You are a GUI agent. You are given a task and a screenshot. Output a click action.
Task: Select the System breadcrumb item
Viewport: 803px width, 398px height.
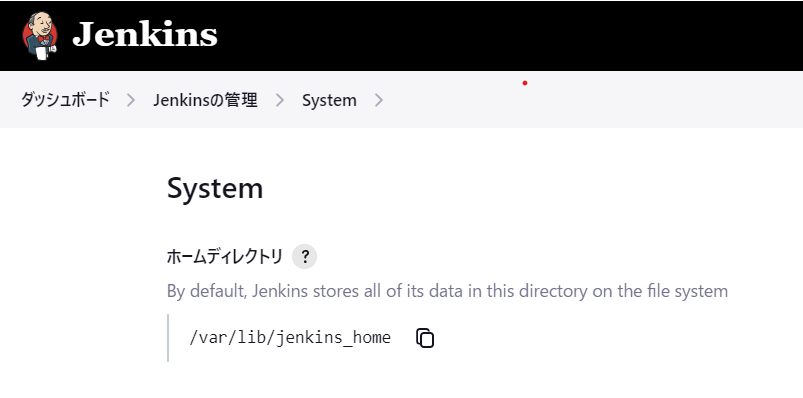[329, 100]
